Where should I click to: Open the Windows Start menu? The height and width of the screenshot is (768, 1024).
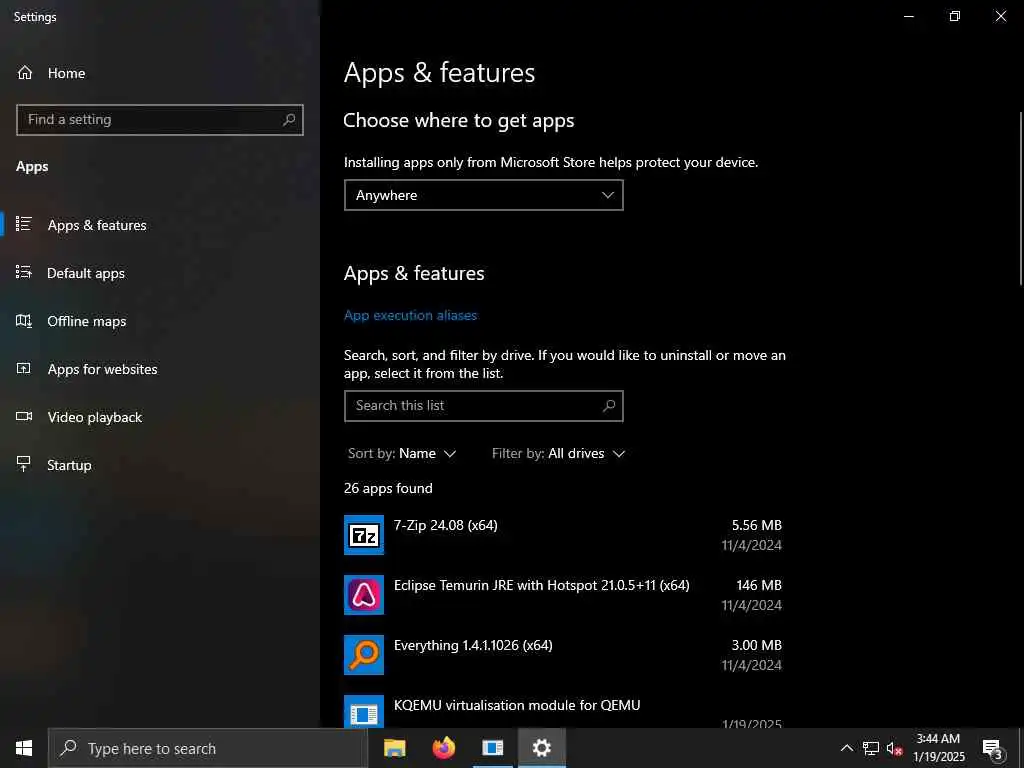[24, 748]
